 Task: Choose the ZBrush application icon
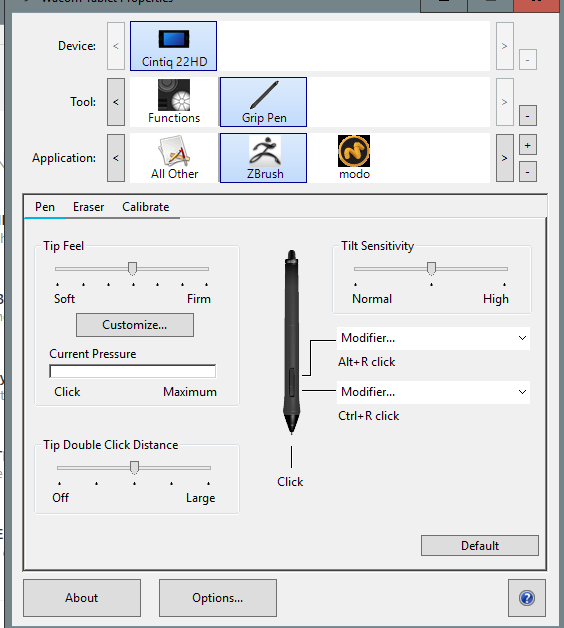264,158
